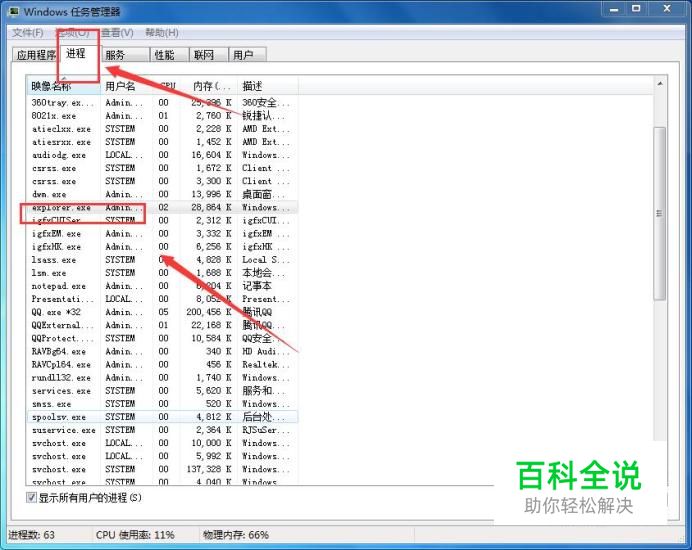The width and height of the screenshot is (692, 550).
Task: Click the 物理内存: 66% status entry
Action: coord(236,535)
